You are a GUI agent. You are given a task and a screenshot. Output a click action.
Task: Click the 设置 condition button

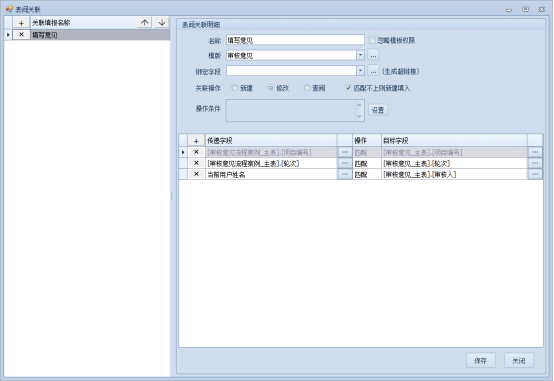tap(378, 110)
